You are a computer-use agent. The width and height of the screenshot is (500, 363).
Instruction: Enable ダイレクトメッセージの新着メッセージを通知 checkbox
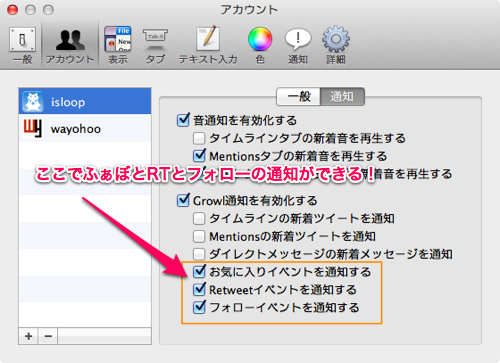[199, 254]
